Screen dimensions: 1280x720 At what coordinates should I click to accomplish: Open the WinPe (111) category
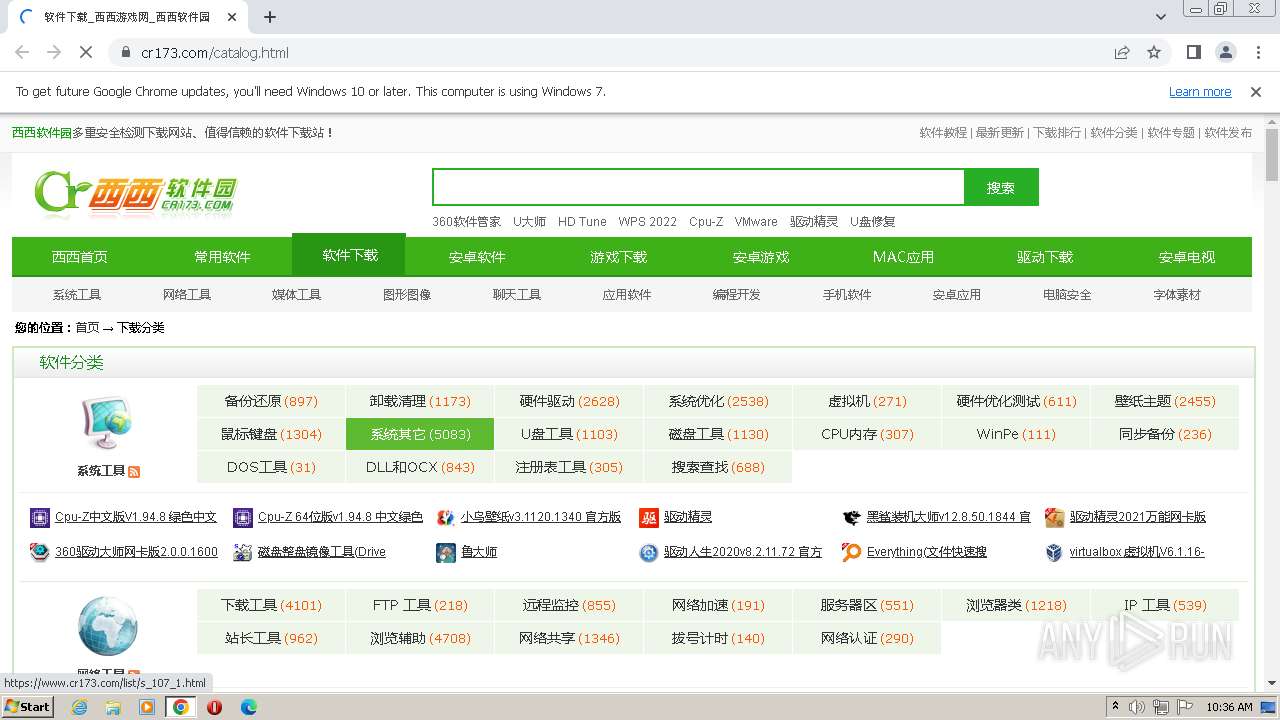pyautogui.click(x=1016, y=434)
